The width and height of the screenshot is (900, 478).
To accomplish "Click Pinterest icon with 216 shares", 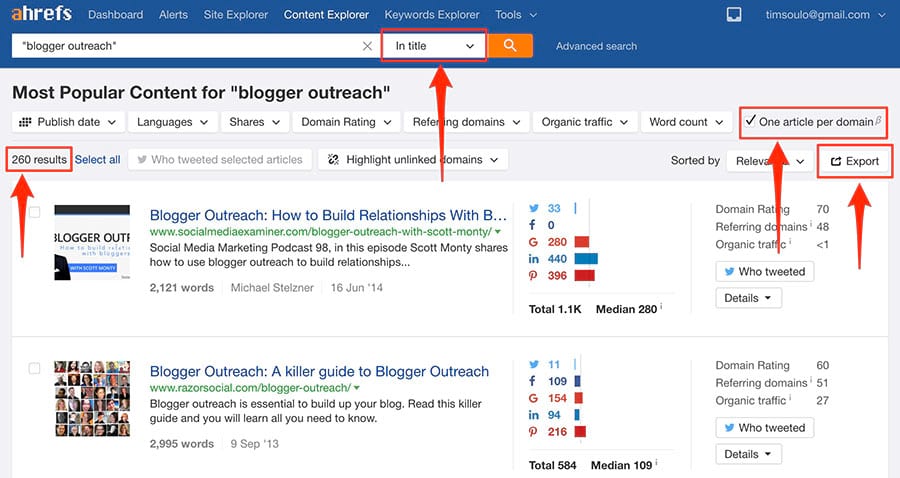I will click(533, 432).
